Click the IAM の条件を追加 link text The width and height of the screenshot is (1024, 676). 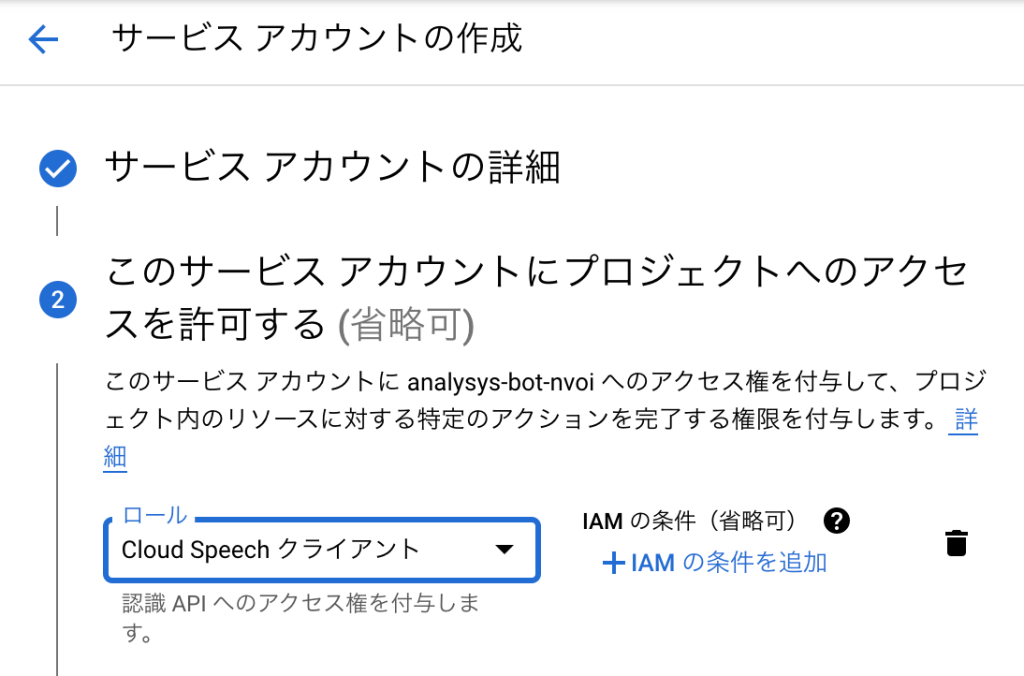pyautogui.click(x=728, y=563)
